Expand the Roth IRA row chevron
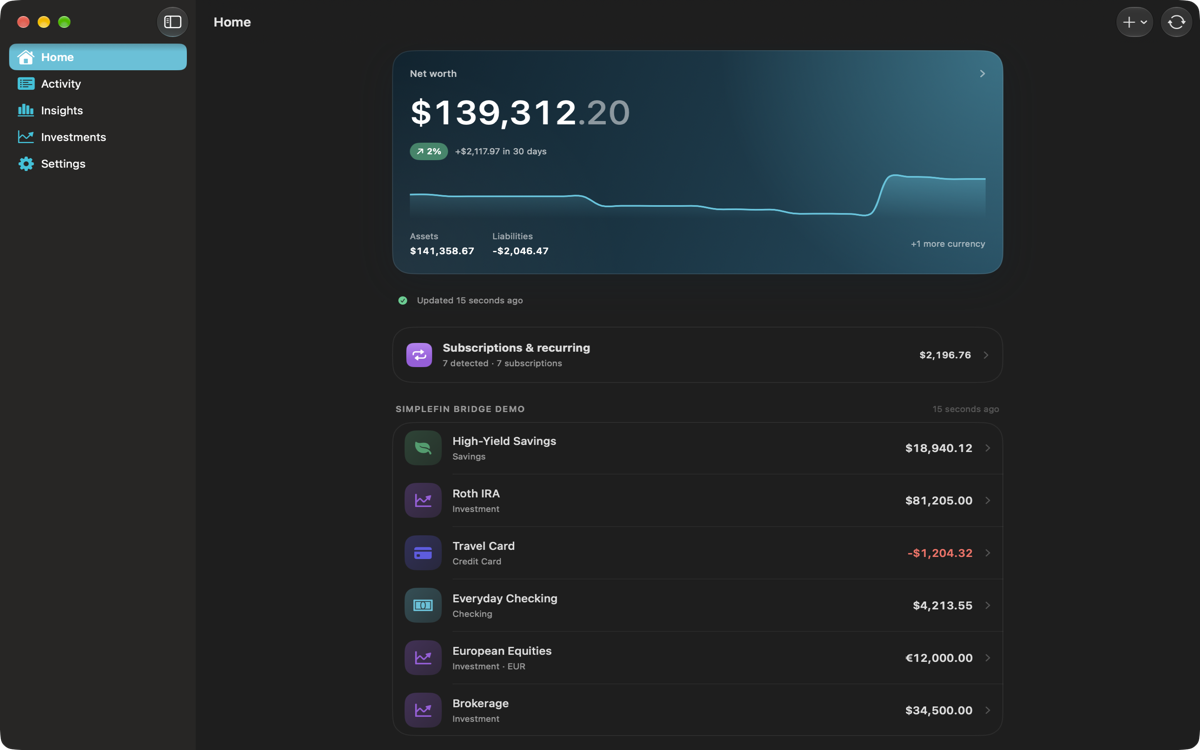Screen dimensions: 1200x750 [x=987, y=501]
